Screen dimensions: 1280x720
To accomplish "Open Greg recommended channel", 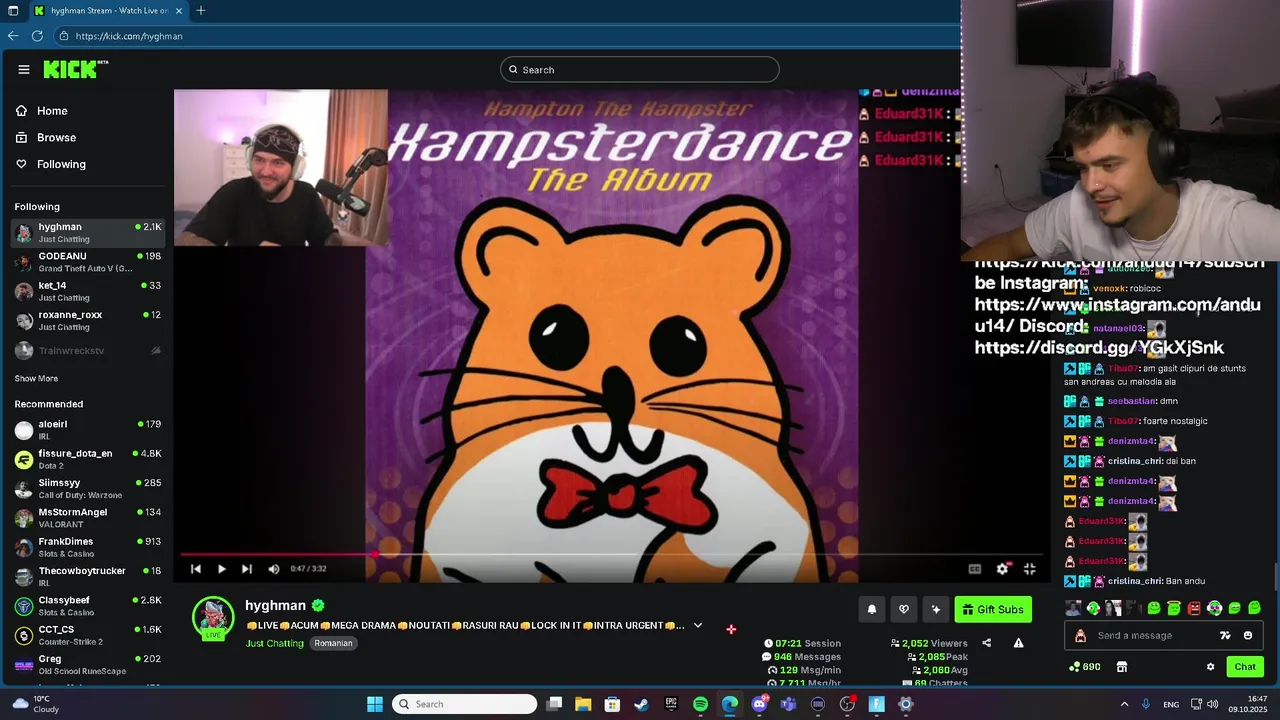I will (x=88, y=664).
